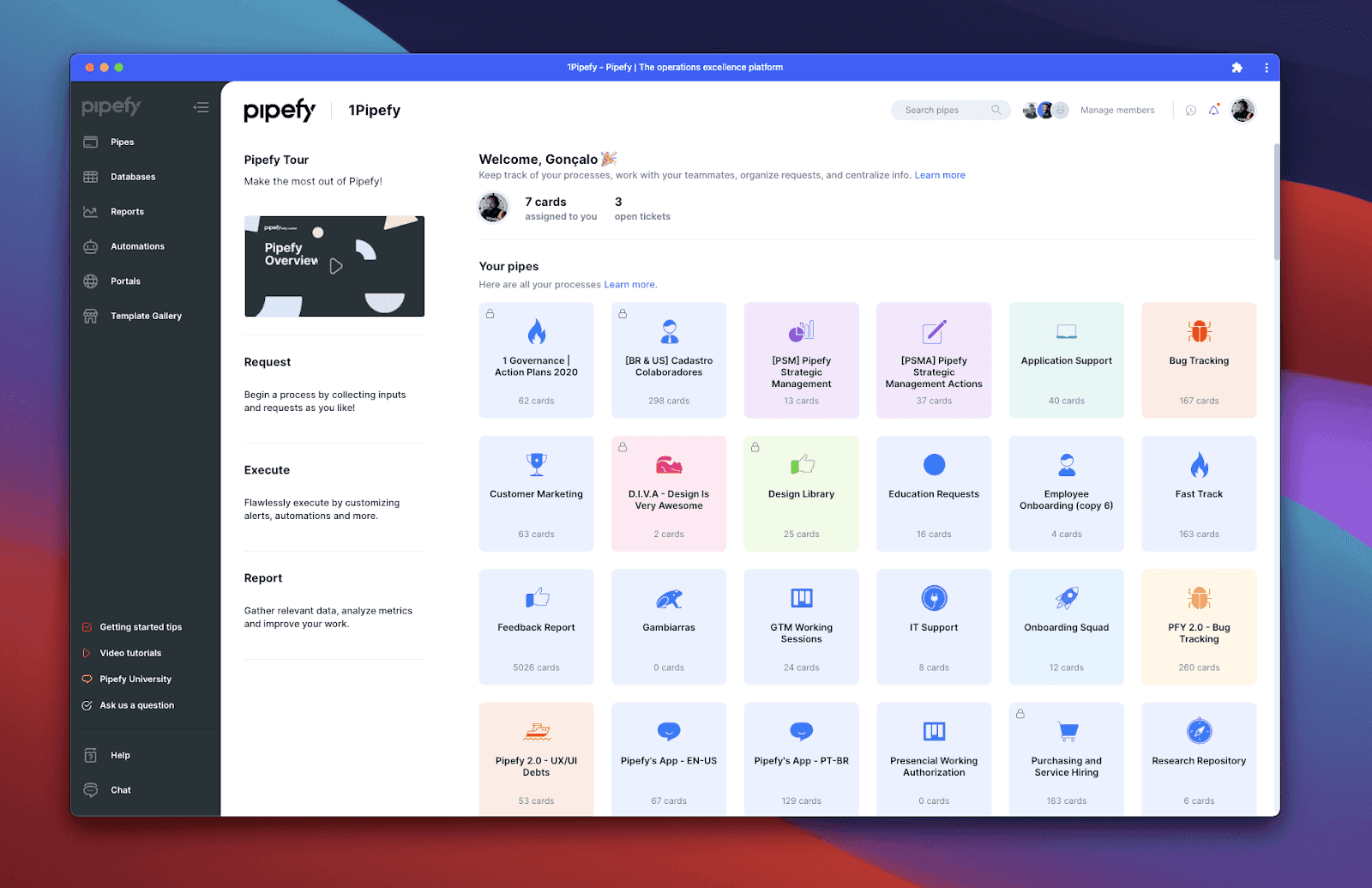Click the activity history clock icon
Image resolution: width=1372 pixels, height=888 pixels.
click(1190, 110)
